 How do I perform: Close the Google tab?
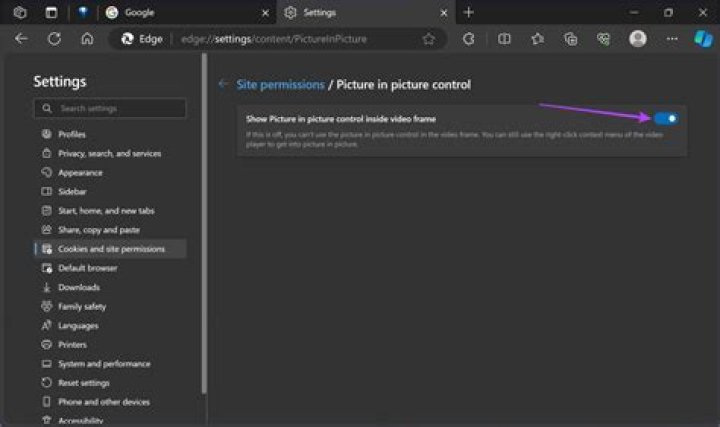point(265,13)
